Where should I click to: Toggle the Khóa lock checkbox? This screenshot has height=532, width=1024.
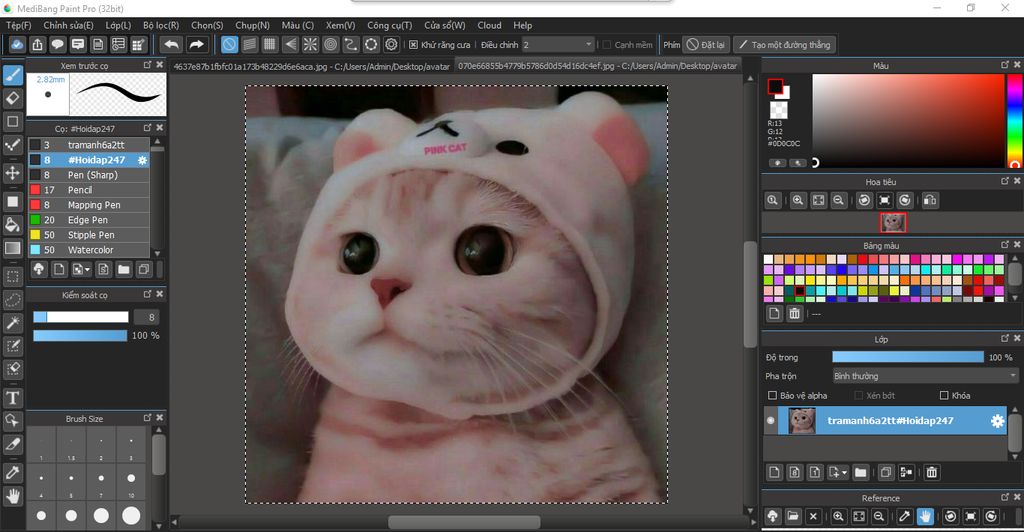pyautogui.click(x=944, y=396)
